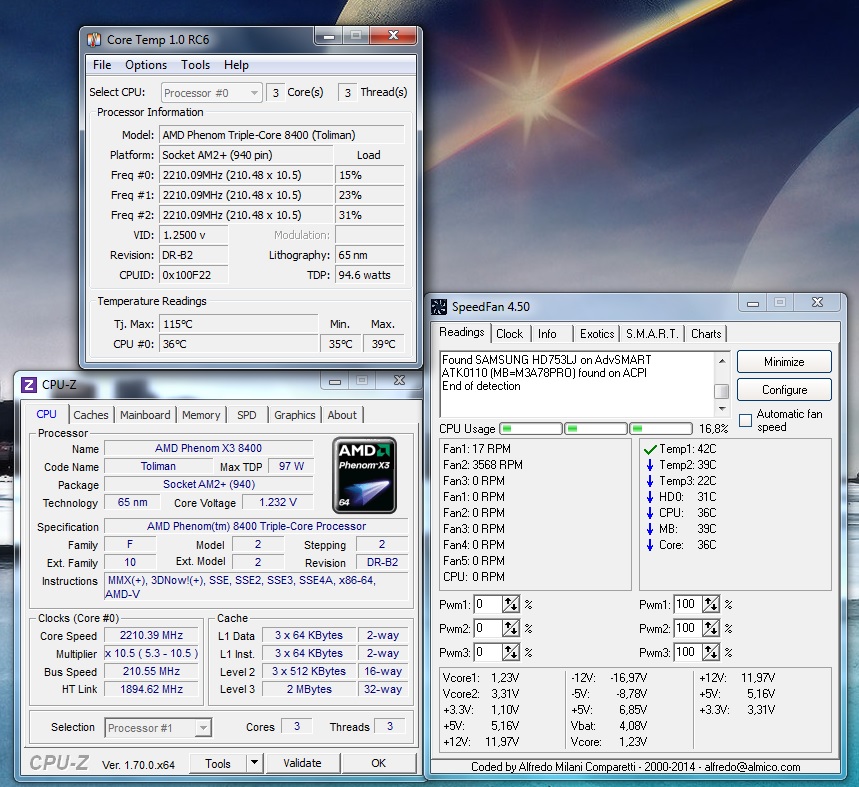Adjust the right Pwm2 spinner showing 100
Screen dimensions: 859x787
pos(711,628)
